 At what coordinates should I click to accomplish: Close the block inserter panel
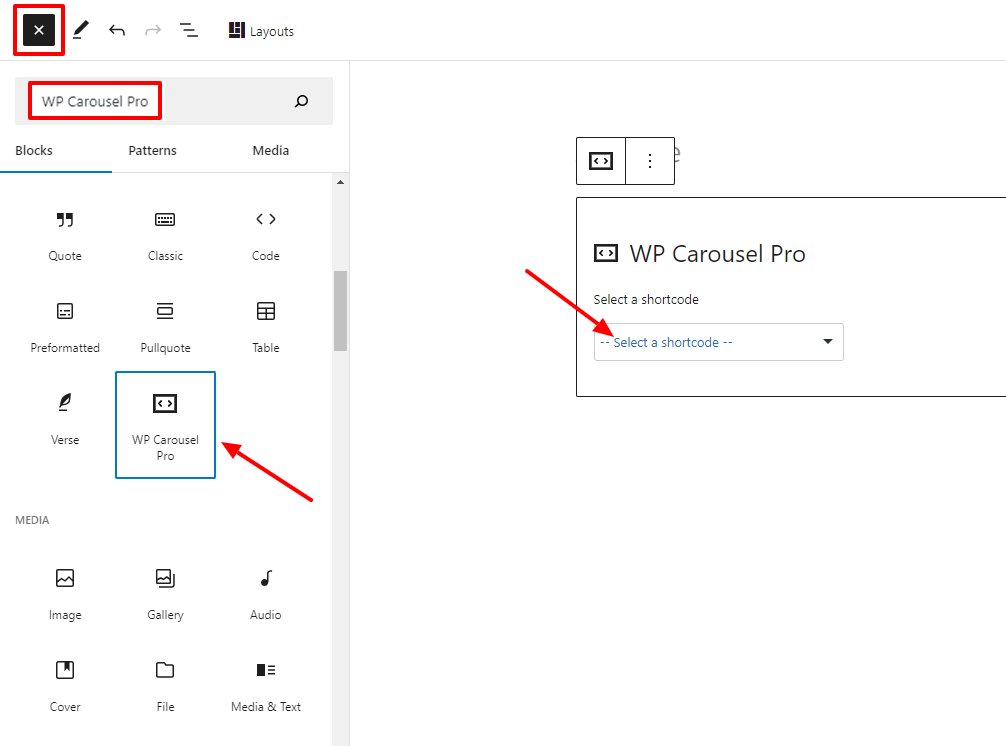[x=39, y=30]
